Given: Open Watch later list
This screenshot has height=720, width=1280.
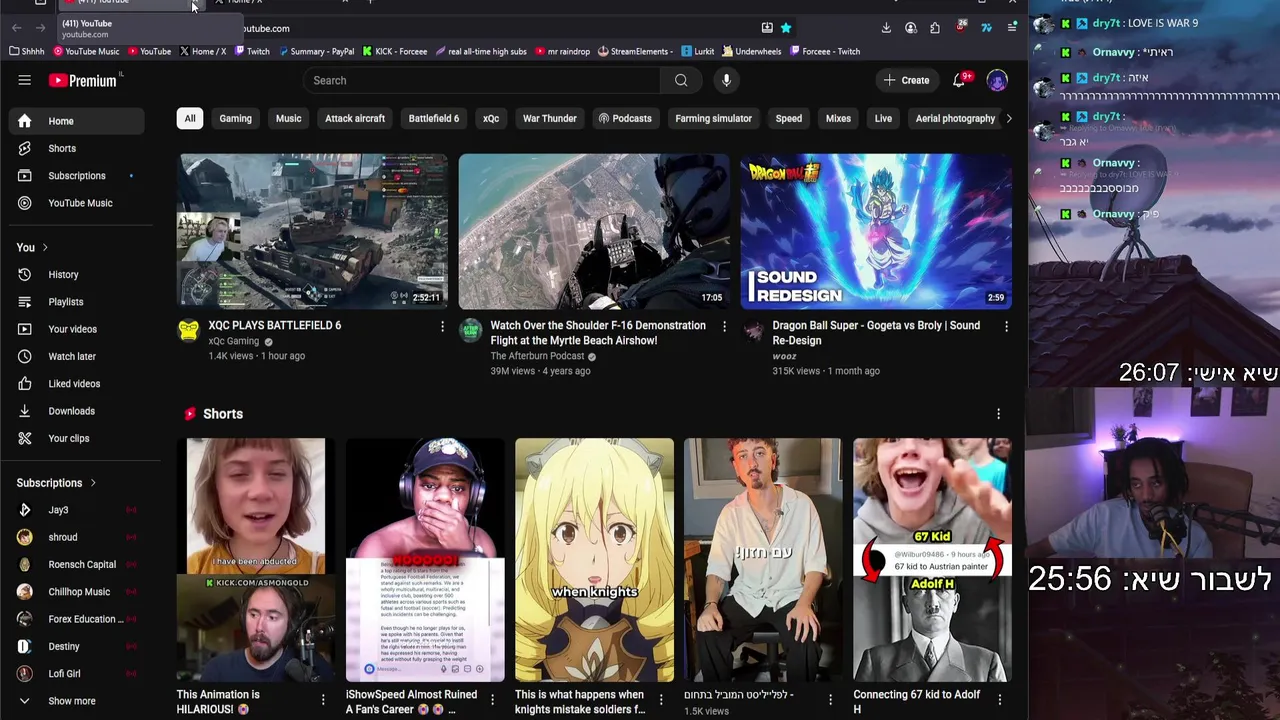Looking at the screenshot, I should pyautogui.click(x=77, y=356).
